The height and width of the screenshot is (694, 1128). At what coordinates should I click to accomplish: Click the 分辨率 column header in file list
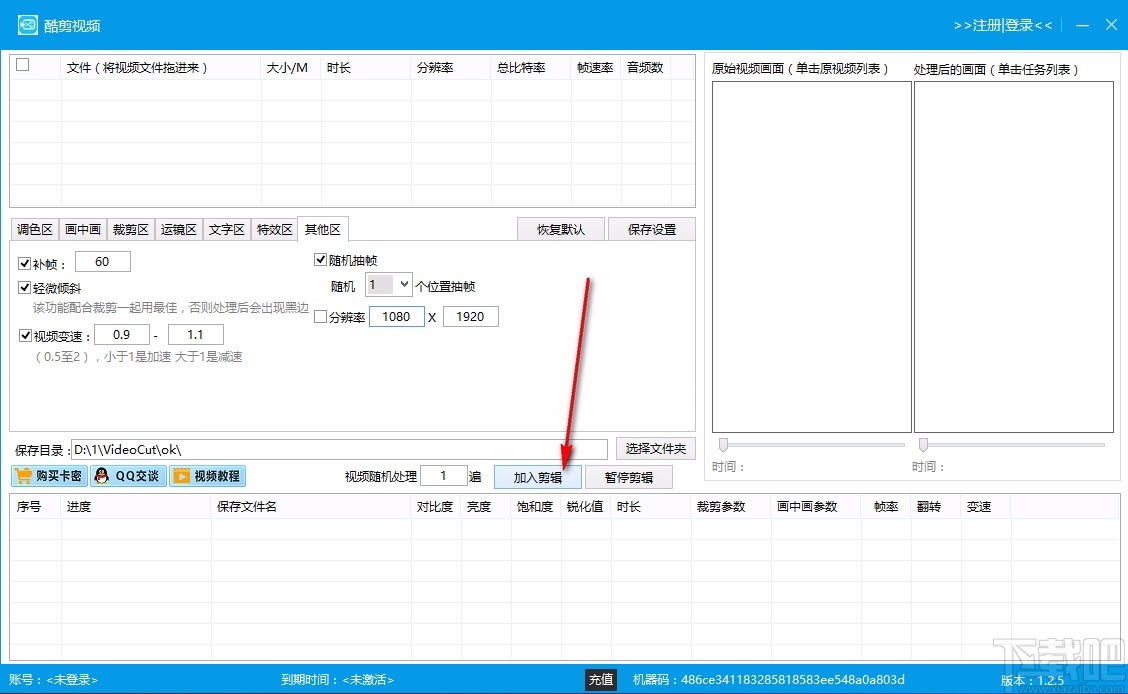450,68
